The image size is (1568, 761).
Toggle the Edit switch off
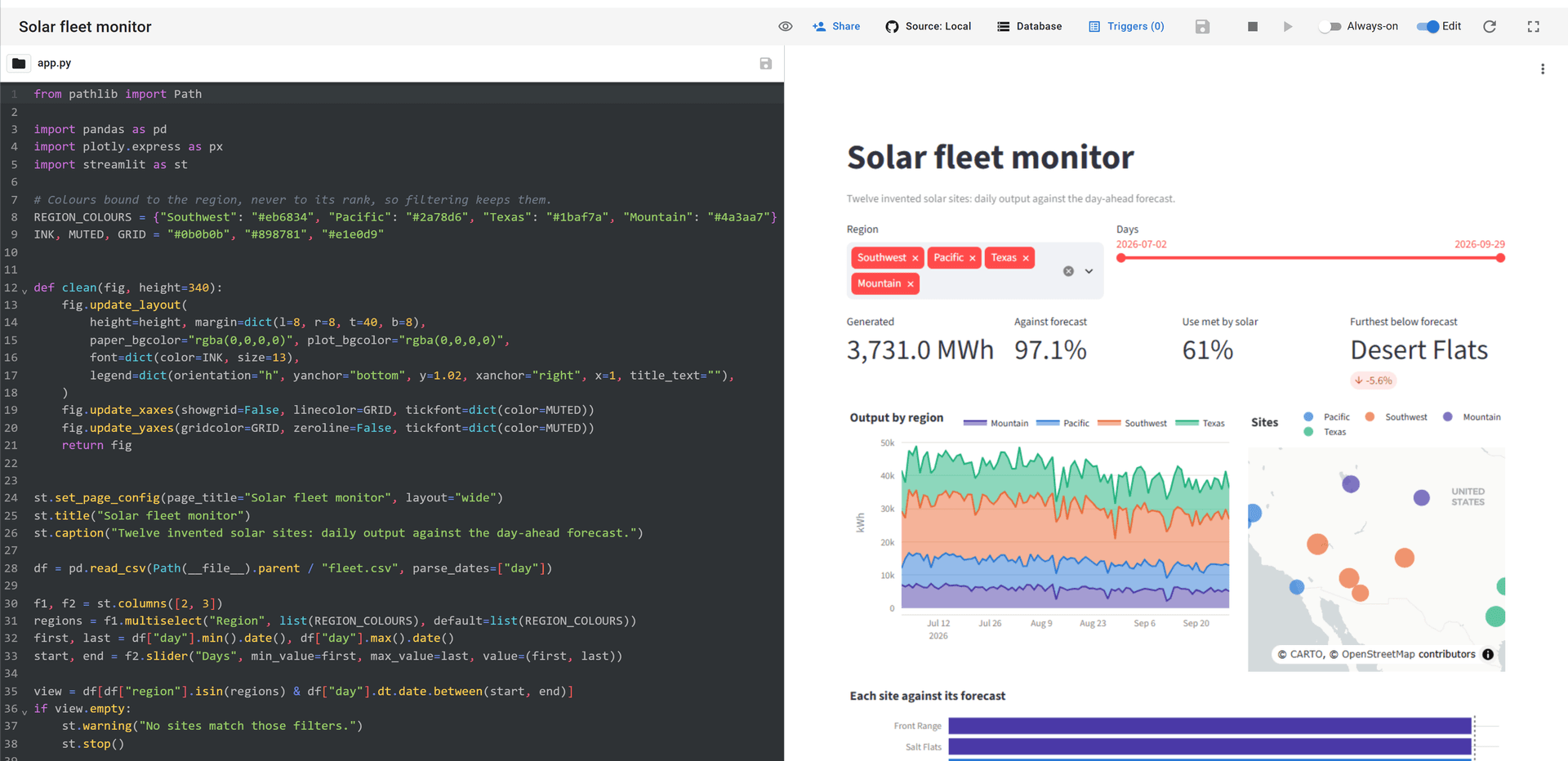click(1428, 26)
